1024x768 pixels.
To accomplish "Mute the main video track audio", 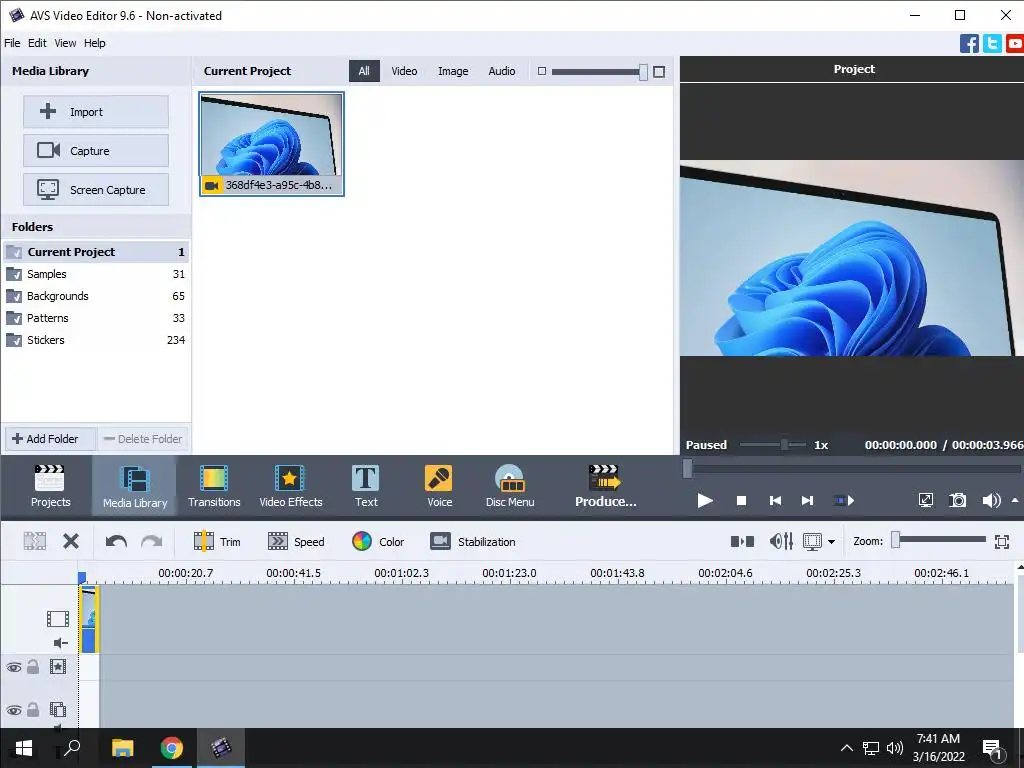I will pos(60,643).
